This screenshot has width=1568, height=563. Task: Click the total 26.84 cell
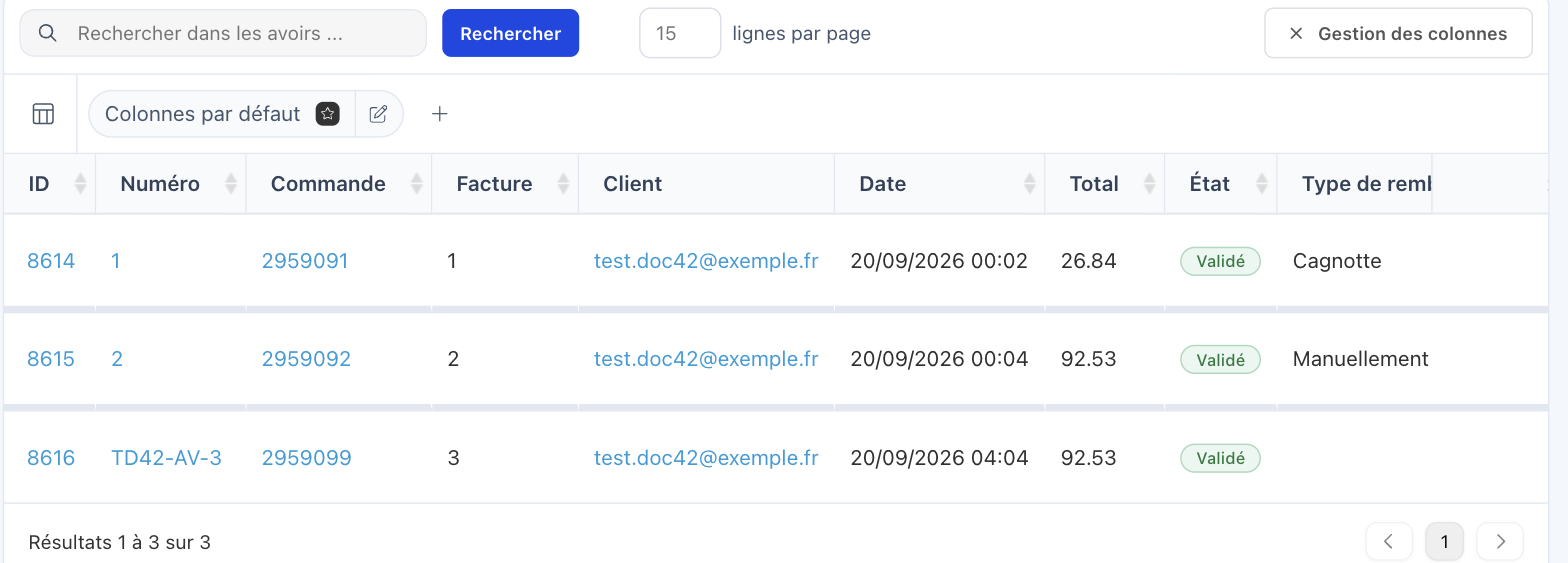(x=1088, y=261)
